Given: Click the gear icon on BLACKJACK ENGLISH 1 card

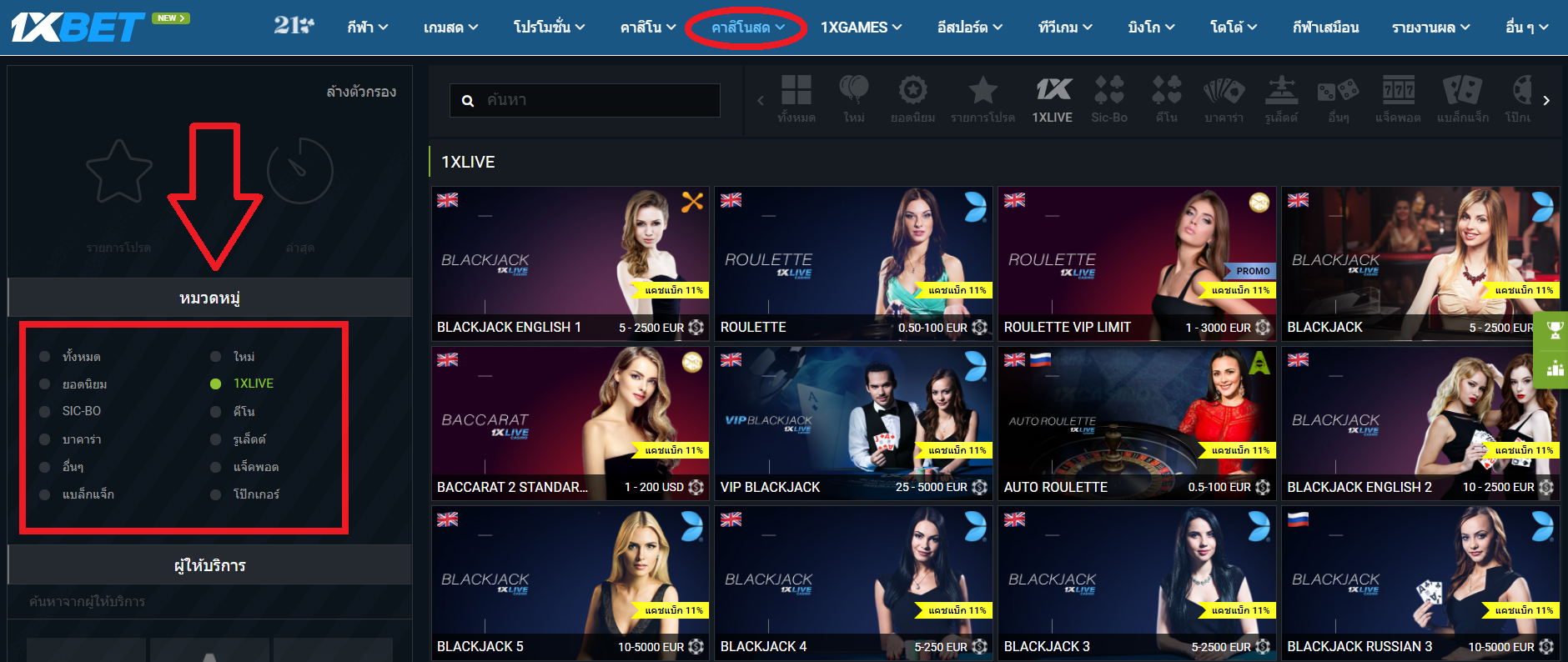Looking at the screenshot, I should pos(696,327).
